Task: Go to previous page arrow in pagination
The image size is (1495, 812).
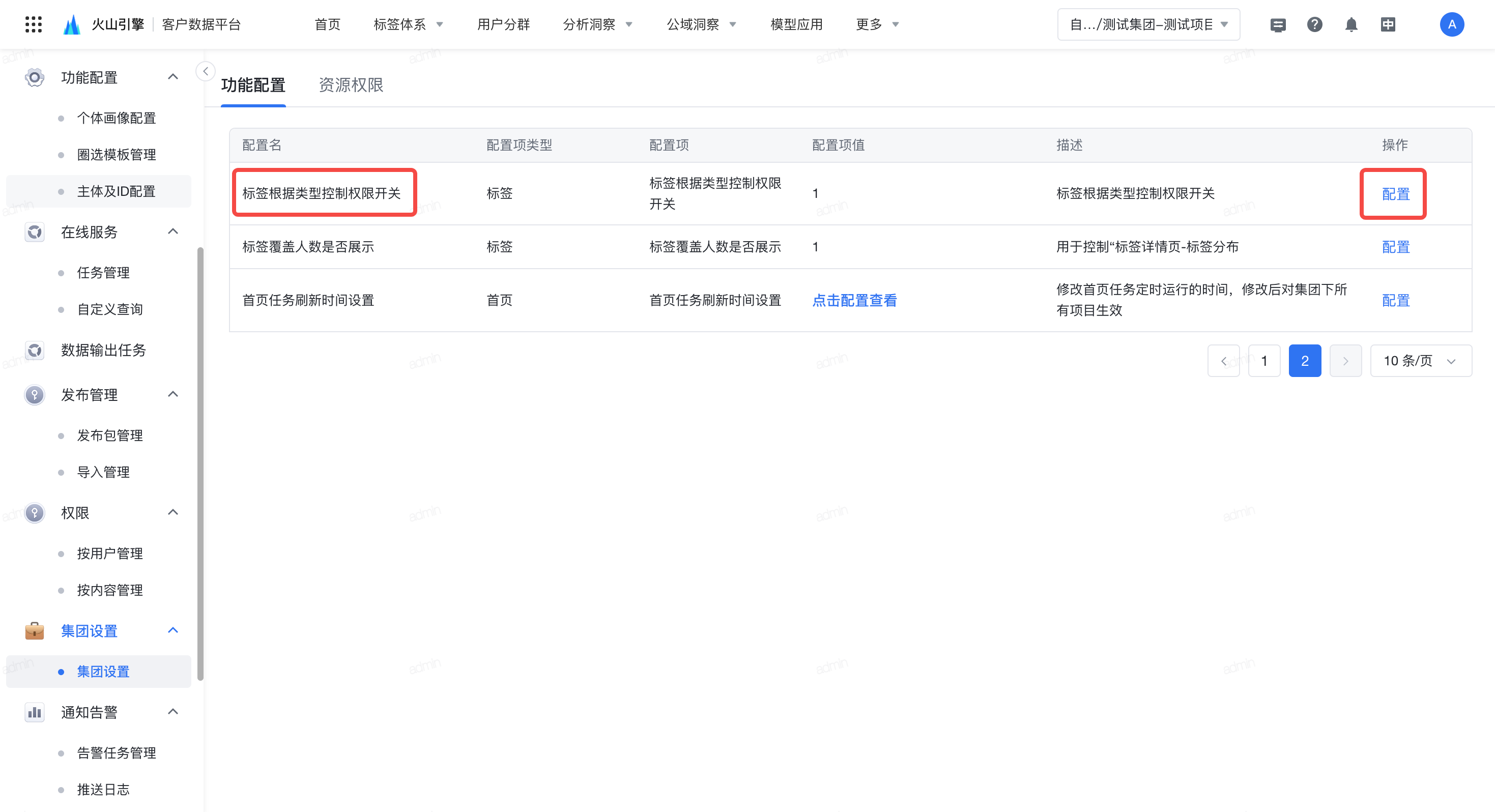Action: (x=1223, y=360)
